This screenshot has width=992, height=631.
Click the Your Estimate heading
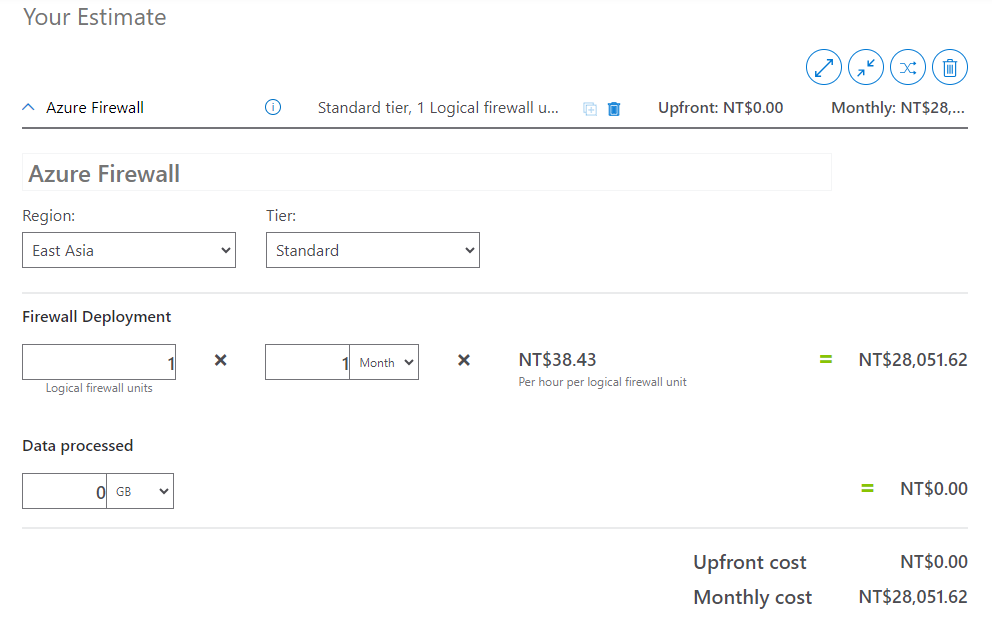click(x=95, y=17)
